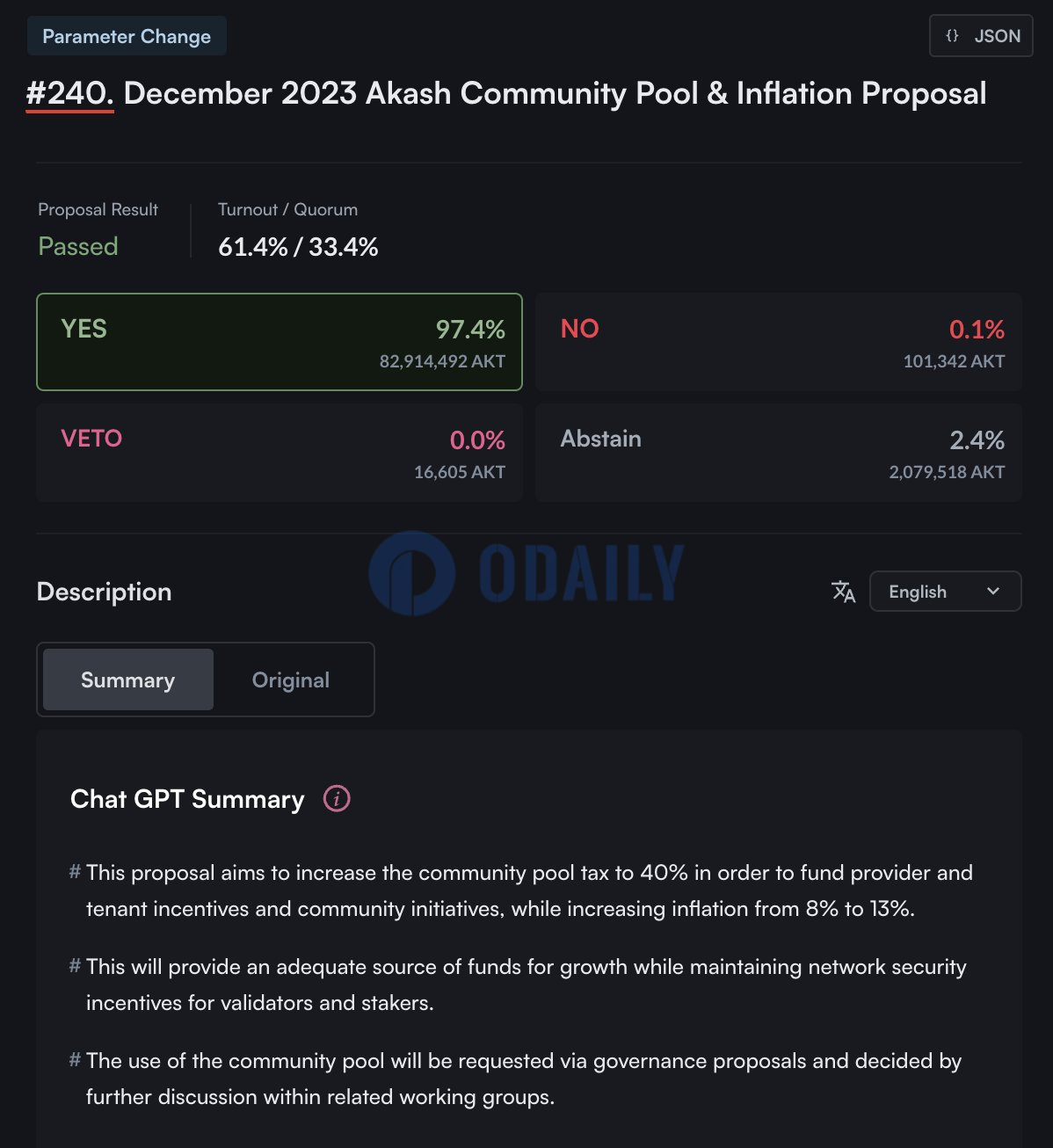Click the curly braces icon beside JSON
This screenshot has width=1053, height=1148.
(952, 36)
